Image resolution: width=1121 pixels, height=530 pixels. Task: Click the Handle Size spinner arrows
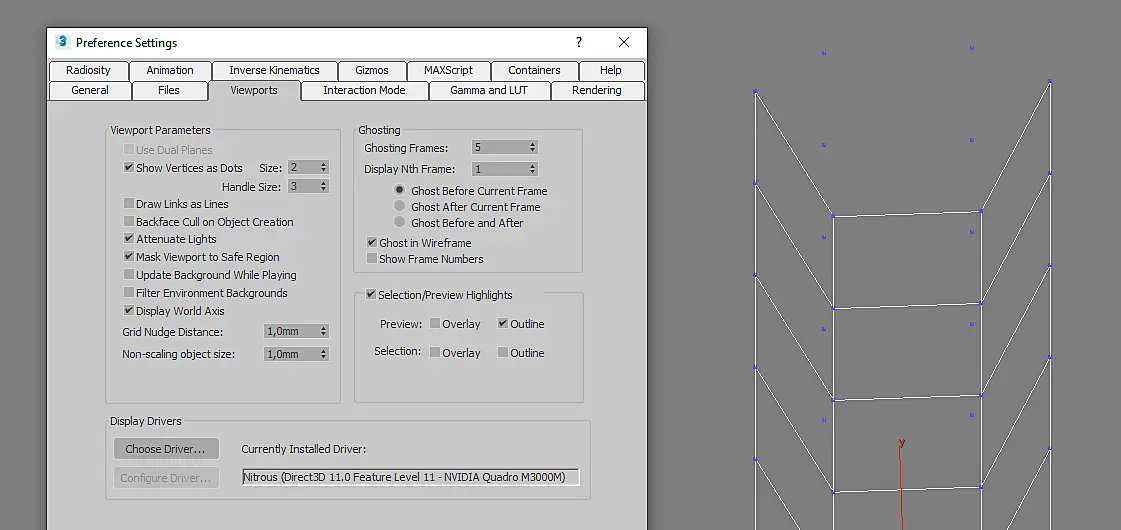point(323,186)
